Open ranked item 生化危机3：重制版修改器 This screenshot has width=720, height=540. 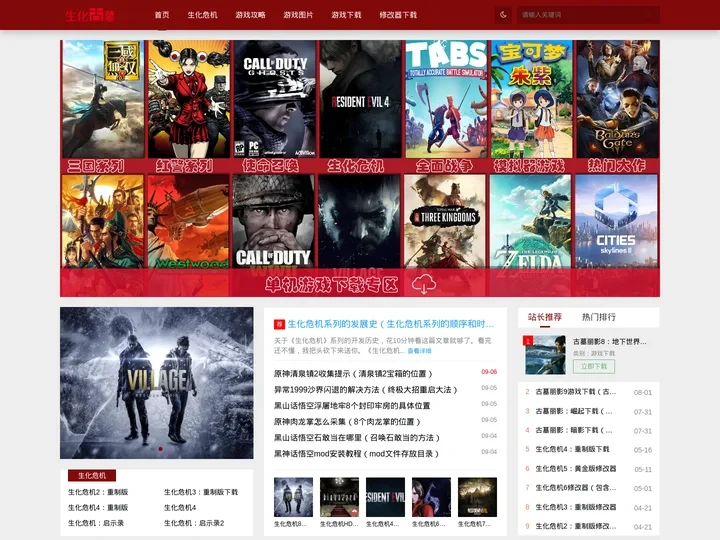click(x=576, y=507)
